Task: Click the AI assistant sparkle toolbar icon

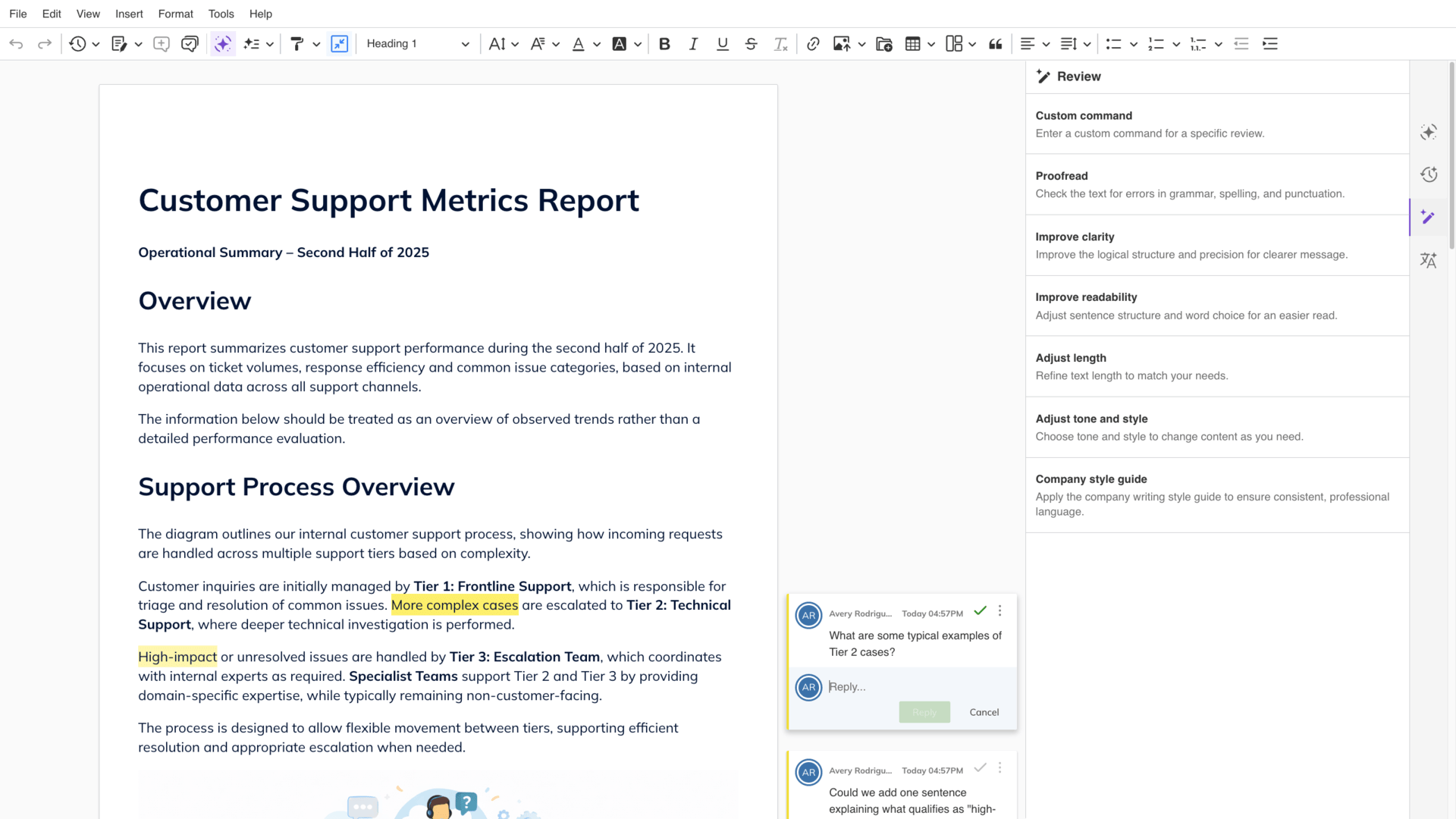Action: [222, 44]
